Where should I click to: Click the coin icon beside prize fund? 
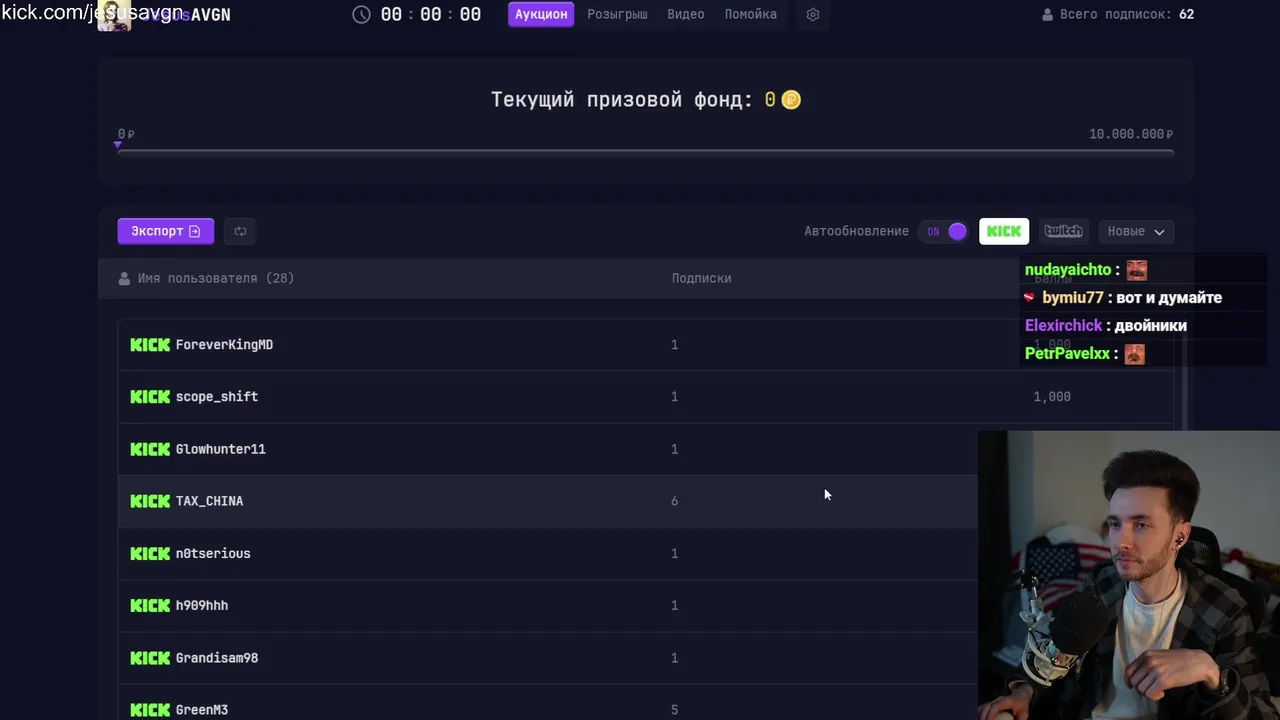(x=791, y=99)
